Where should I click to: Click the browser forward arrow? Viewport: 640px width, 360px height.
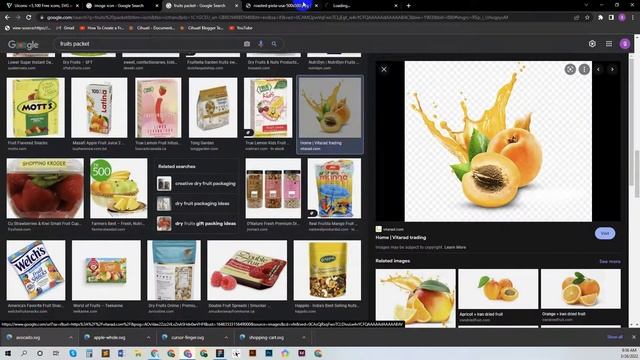pyautogui.click(x=18, y=18)
